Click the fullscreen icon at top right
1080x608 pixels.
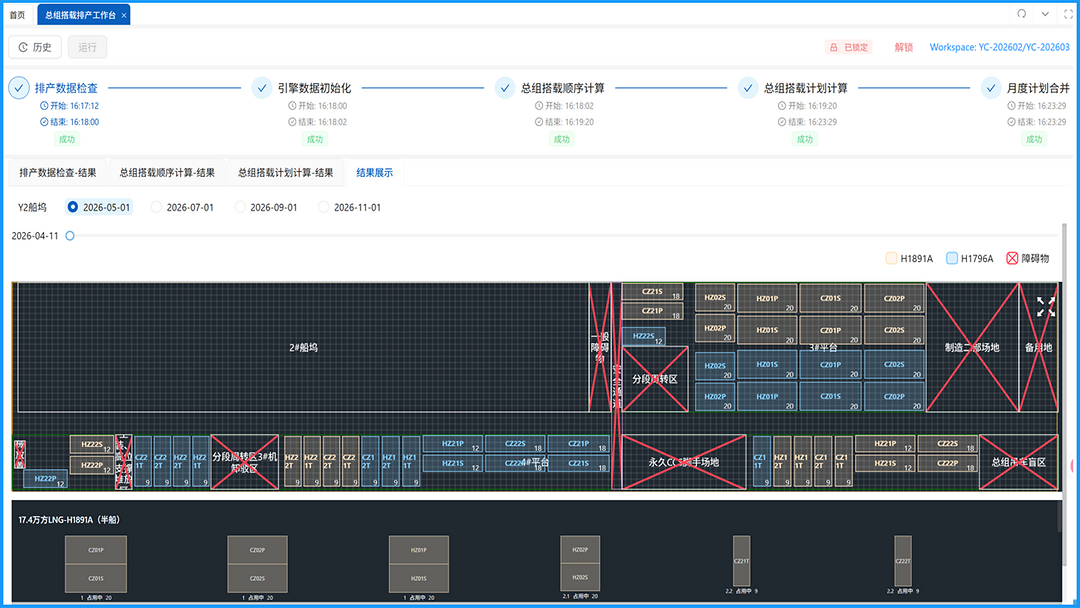(x=1067, y=14)
